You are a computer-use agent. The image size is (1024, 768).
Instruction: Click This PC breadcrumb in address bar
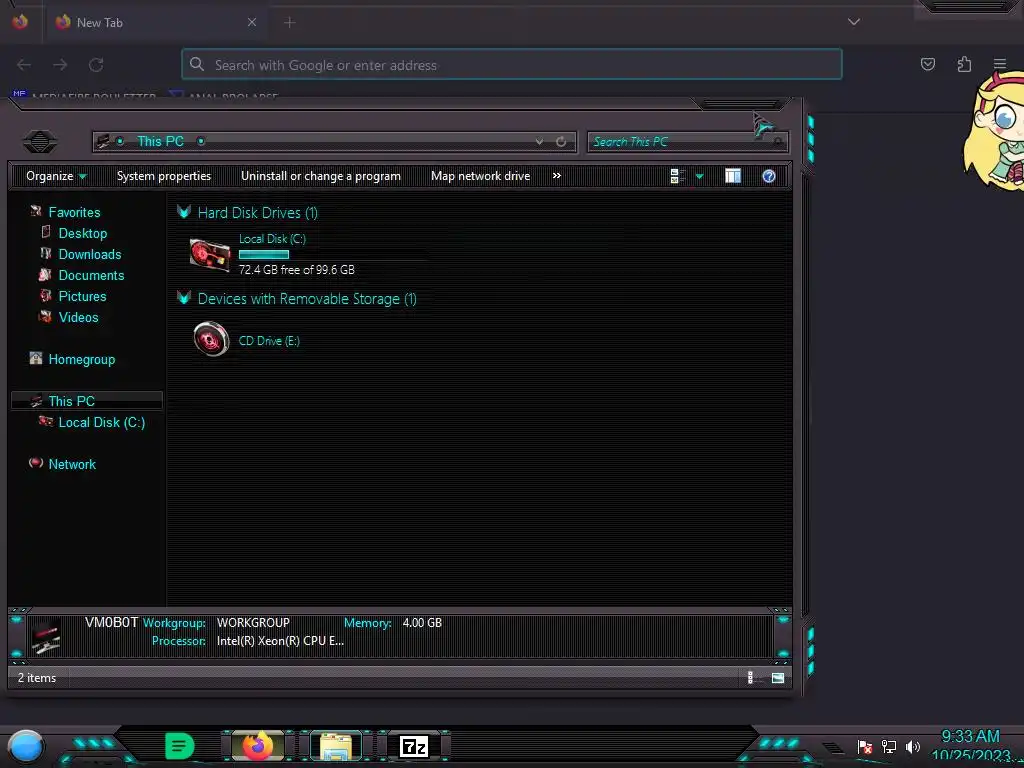(161, 141)
